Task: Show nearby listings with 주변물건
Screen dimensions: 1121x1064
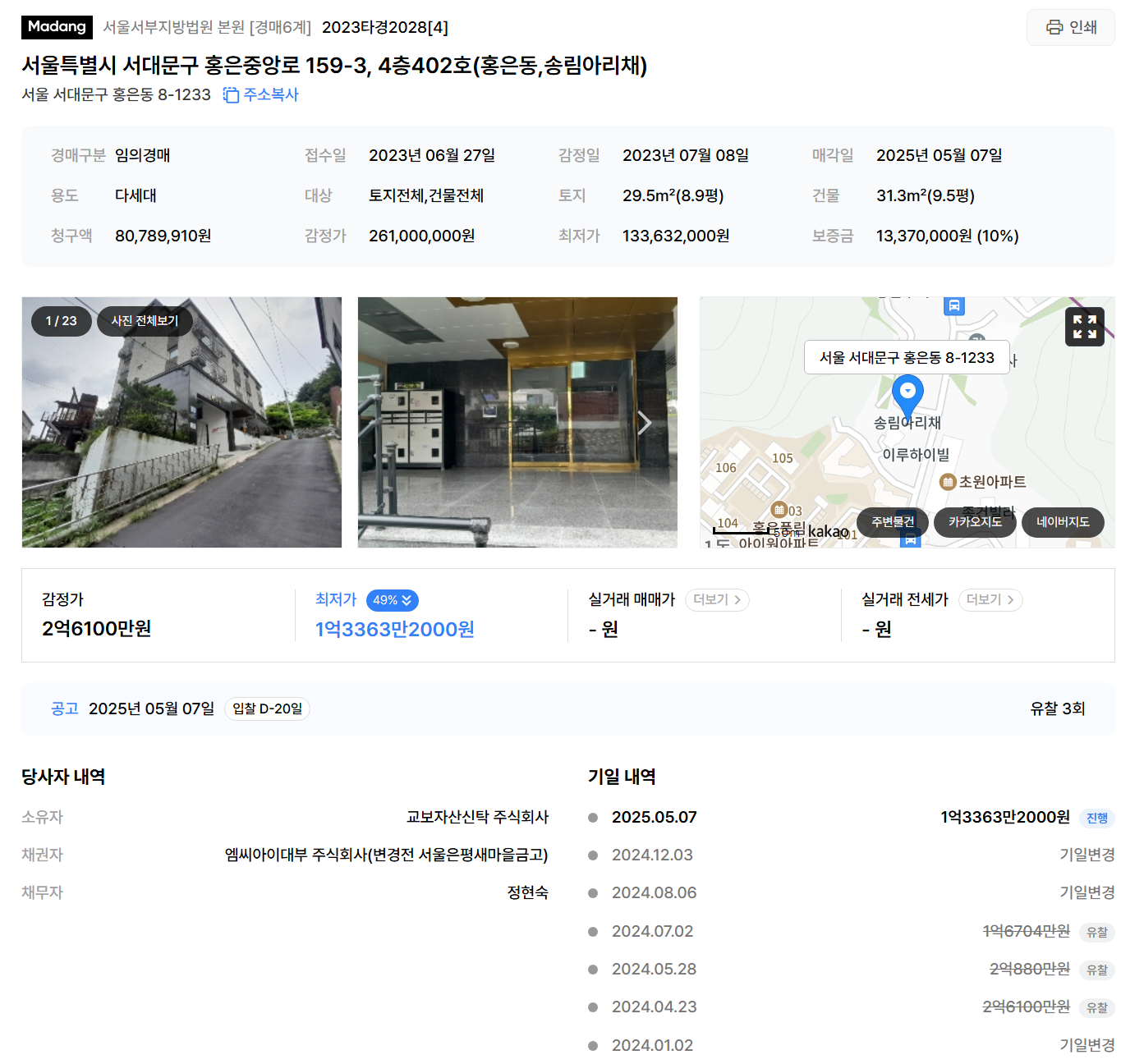Action: 893,522
